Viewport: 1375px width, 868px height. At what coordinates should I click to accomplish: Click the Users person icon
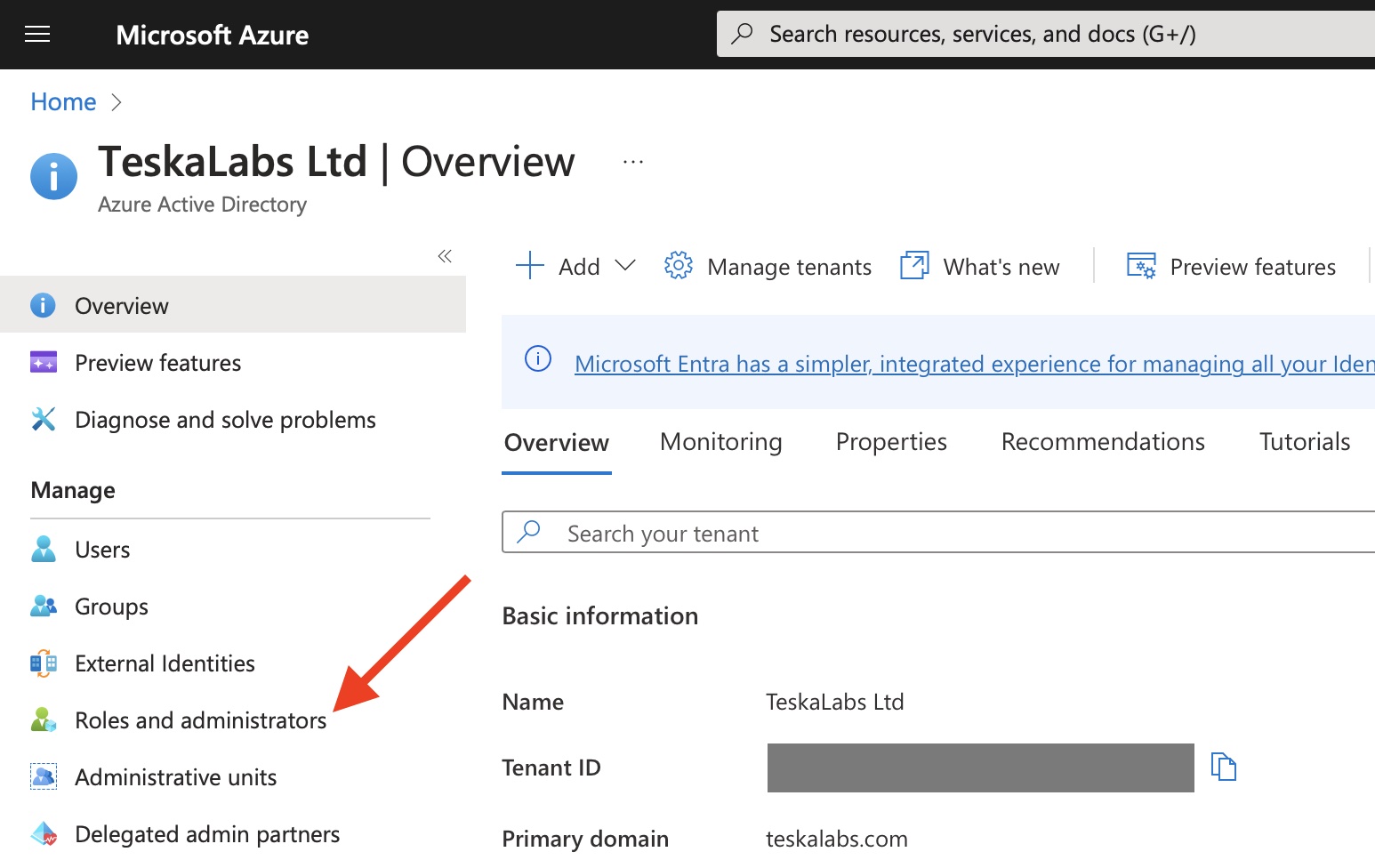[43, 549]
